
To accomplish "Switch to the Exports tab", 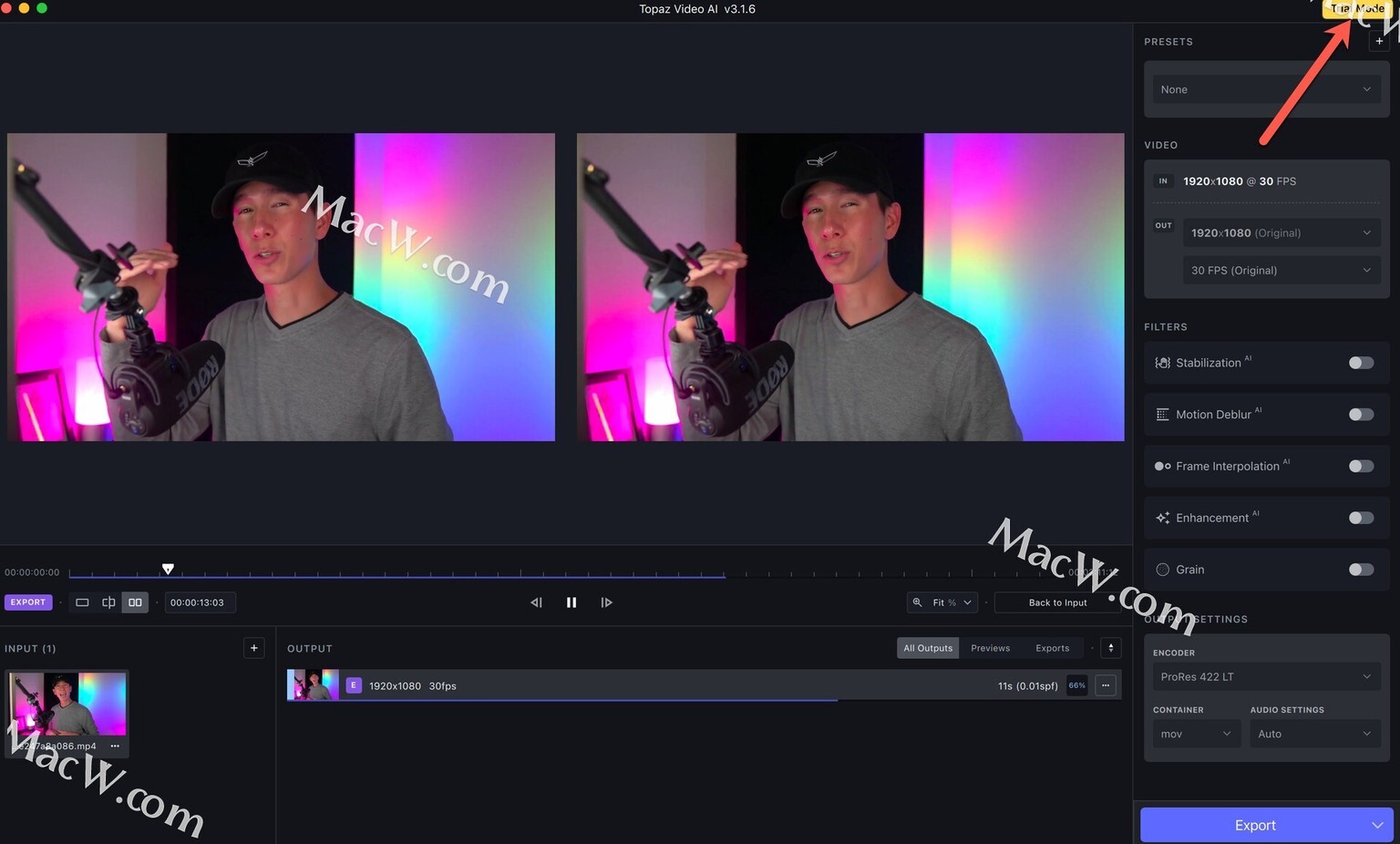I will pyautogui.click(x=1052, y=648).
